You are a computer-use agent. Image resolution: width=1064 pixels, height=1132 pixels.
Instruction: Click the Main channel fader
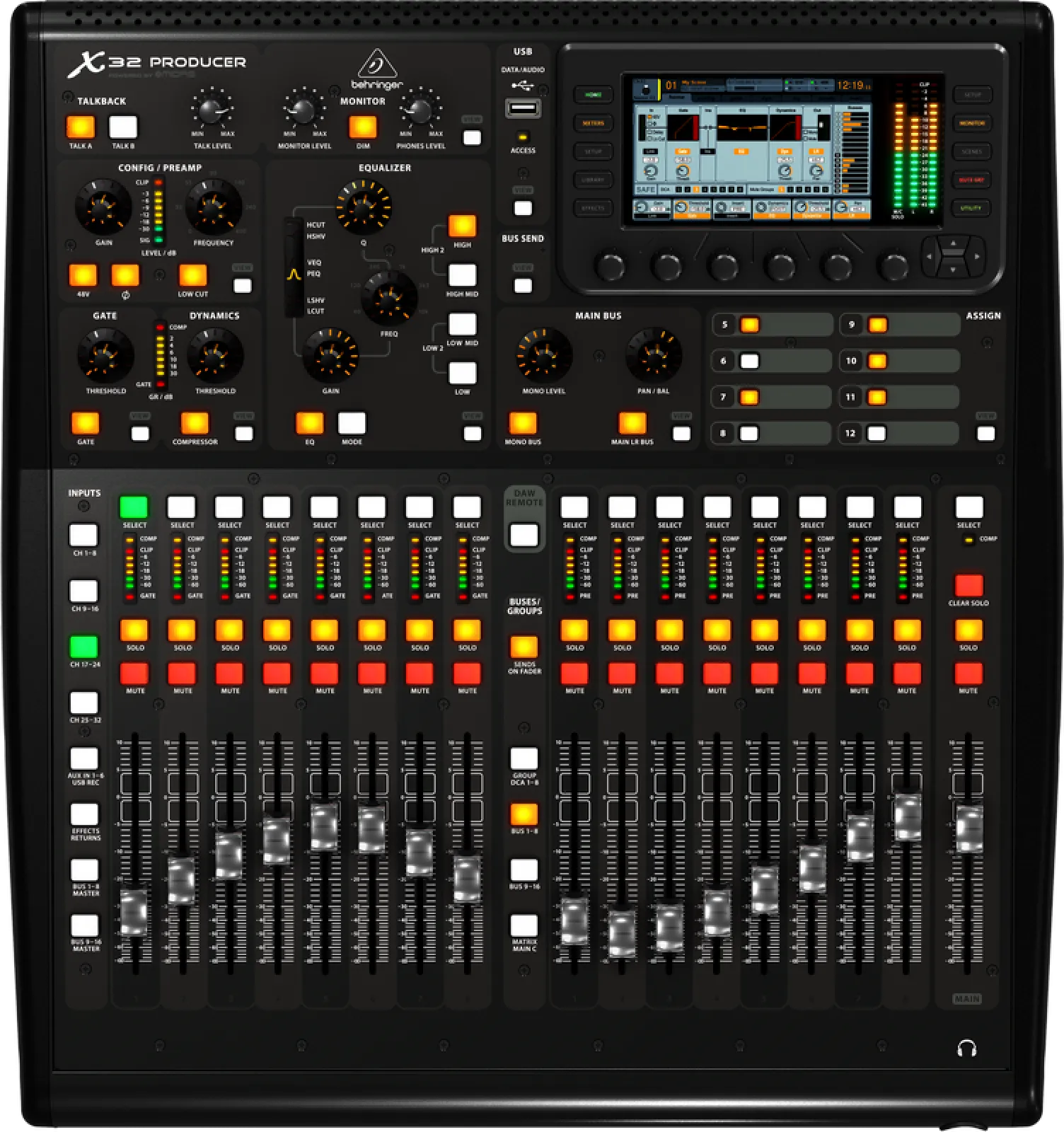(968, 828)
